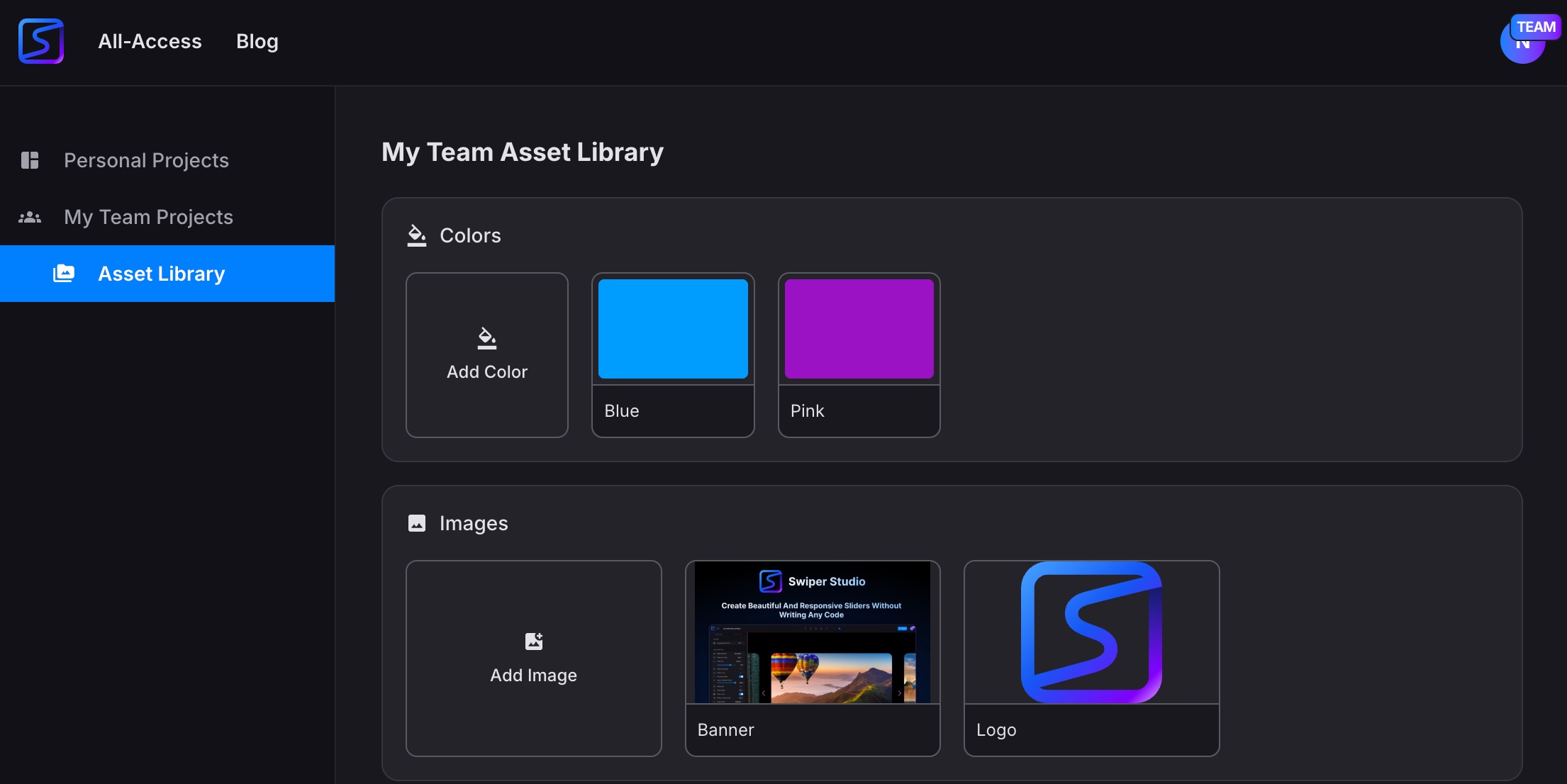Click My Team Asset Library title
Viewport: 1567px width, 784px height.
[x=523, y=152]
